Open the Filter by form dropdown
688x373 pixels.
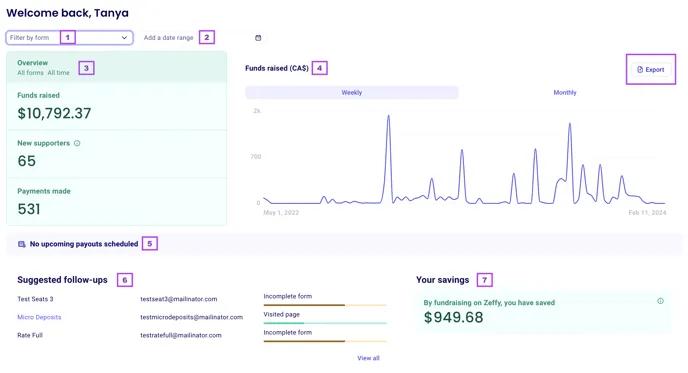click(x=69, y=38)
